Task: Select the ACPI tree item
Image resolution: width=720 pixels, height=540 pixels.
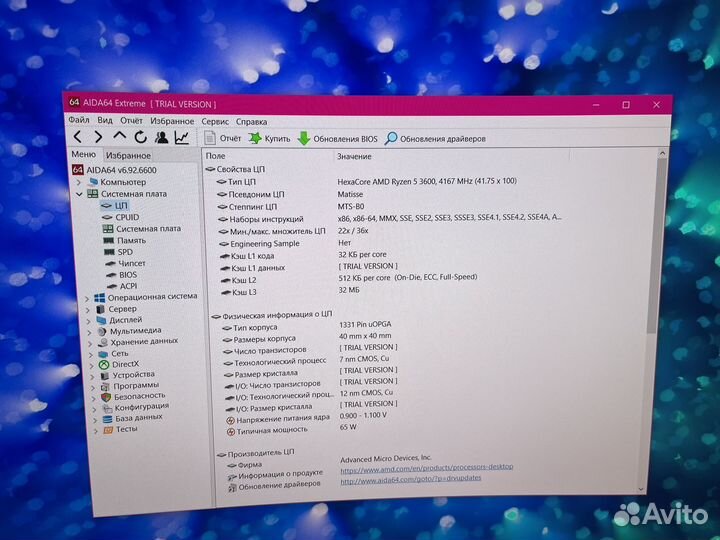Action: click(x=122, y=286)
